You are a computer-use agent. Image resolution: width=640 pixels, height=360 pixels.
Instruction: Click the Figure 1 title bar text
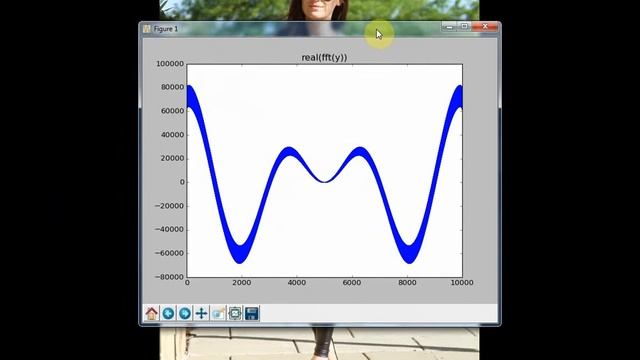[x=166, y=29]
